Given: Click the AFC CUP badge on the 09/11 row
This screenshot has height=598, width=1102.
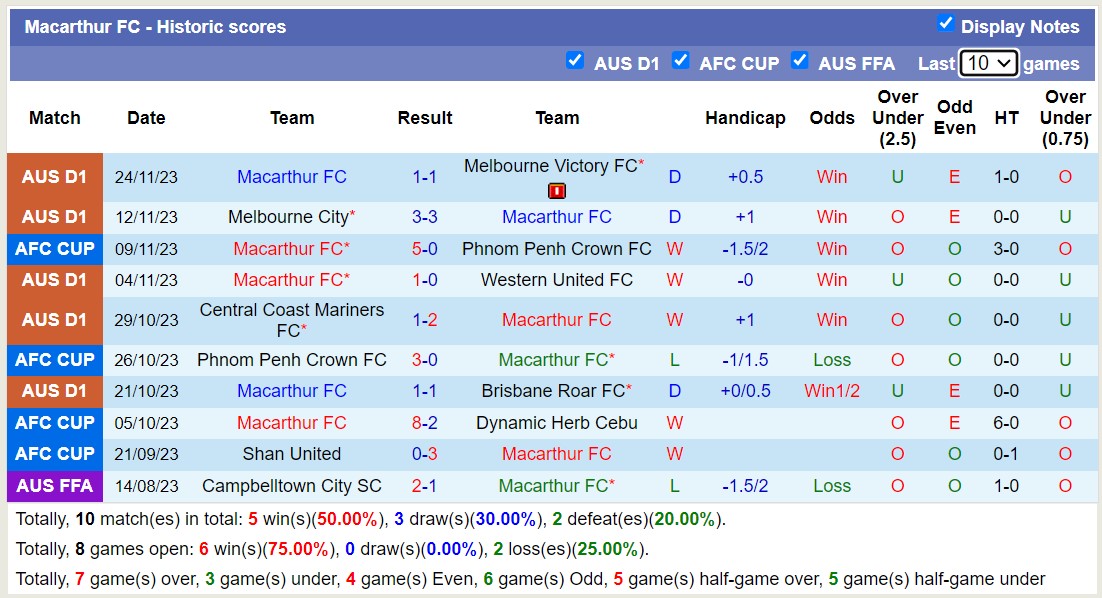Looking at the screenshot, I should [54, 249].
